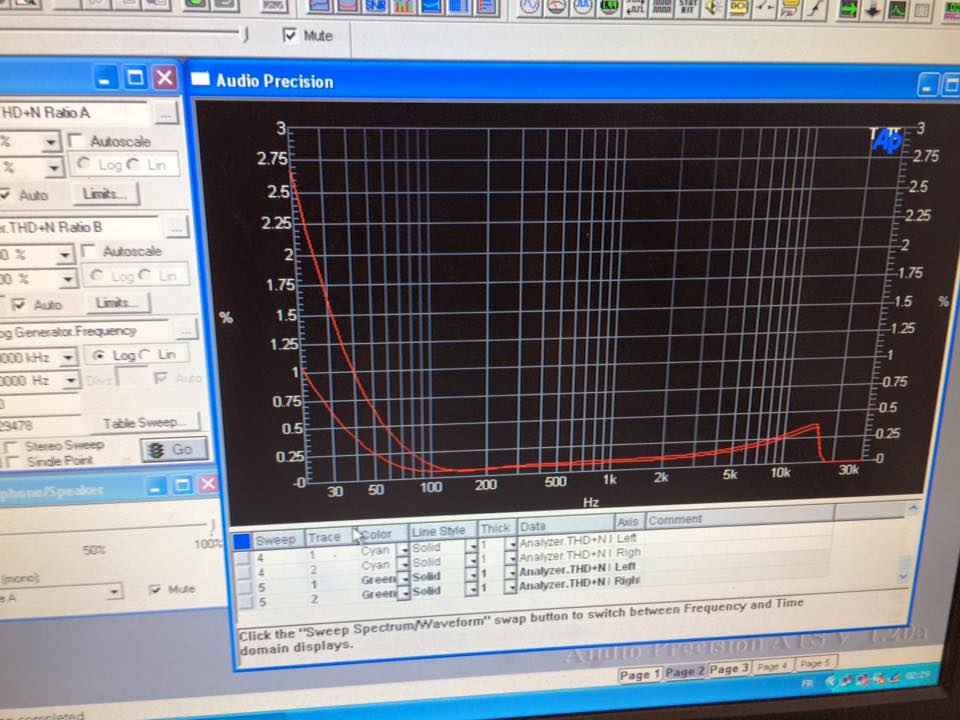
Task: Click the SNR toolbar icon
Action: [x=378, y=6]
